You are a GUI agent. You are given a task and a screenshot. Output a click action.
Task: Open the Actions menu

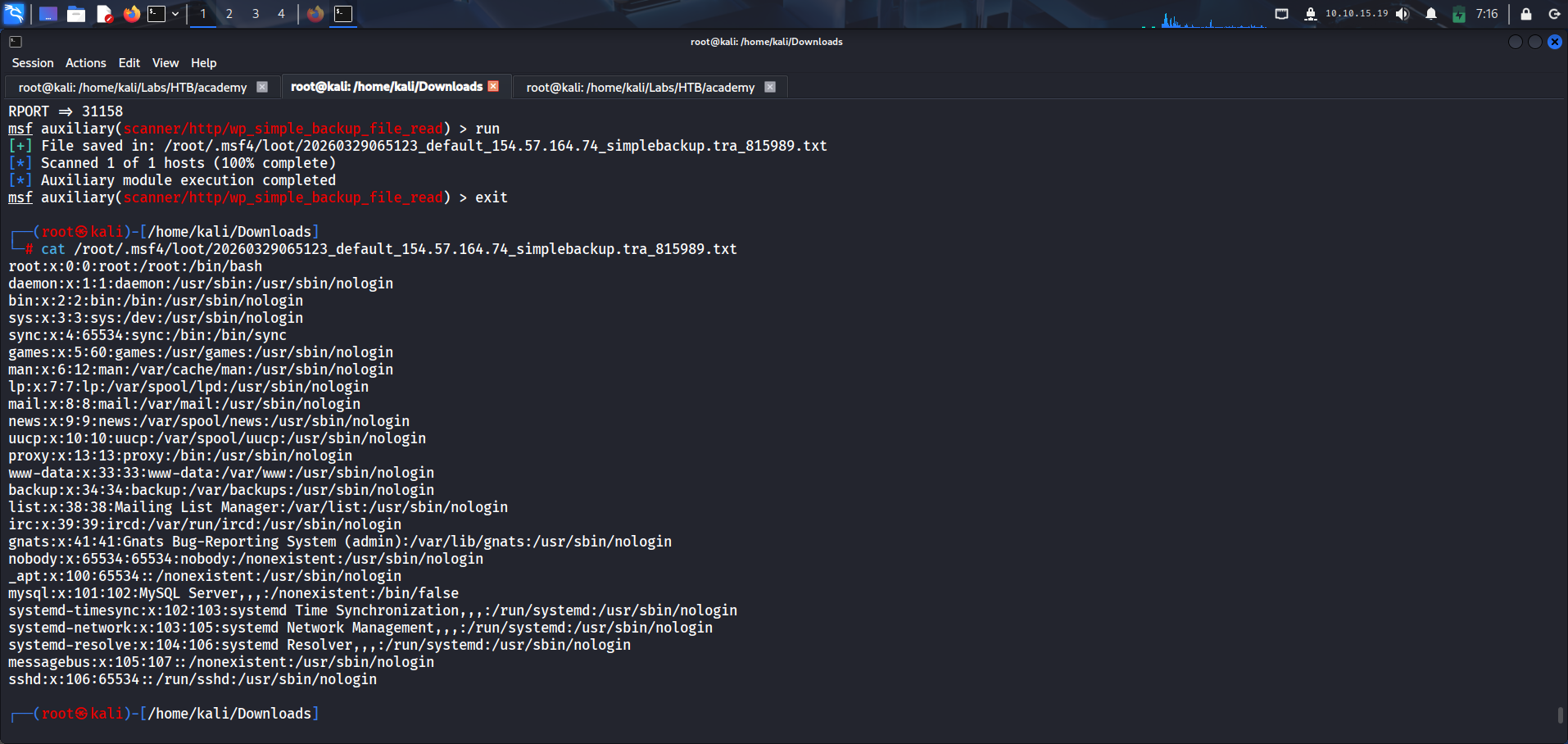click(x=86, y=63)
